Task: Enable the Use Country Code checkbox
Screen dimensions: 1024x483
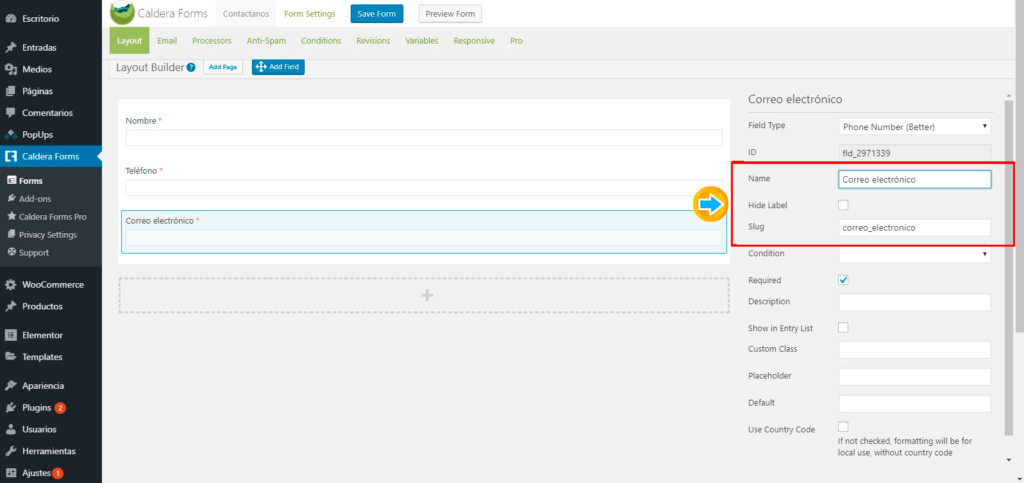Action: [843, 427]
